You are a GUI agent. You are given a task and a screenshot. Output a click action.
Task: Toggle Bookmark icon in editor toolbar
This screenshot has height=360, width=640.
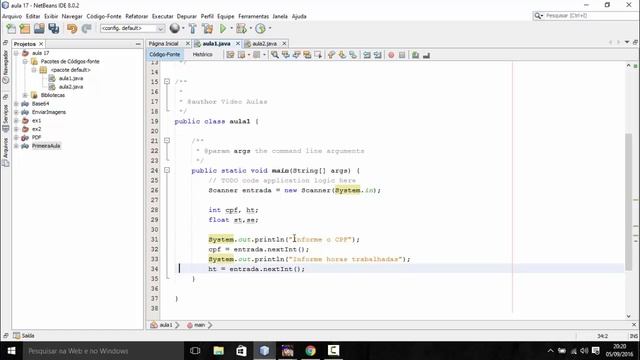click(x=353, y=55)
